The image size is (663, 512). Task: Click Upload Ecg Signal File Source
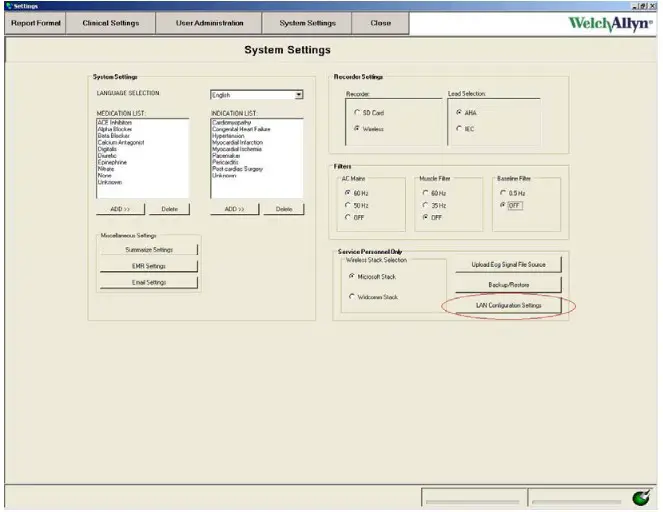(508, 265)
